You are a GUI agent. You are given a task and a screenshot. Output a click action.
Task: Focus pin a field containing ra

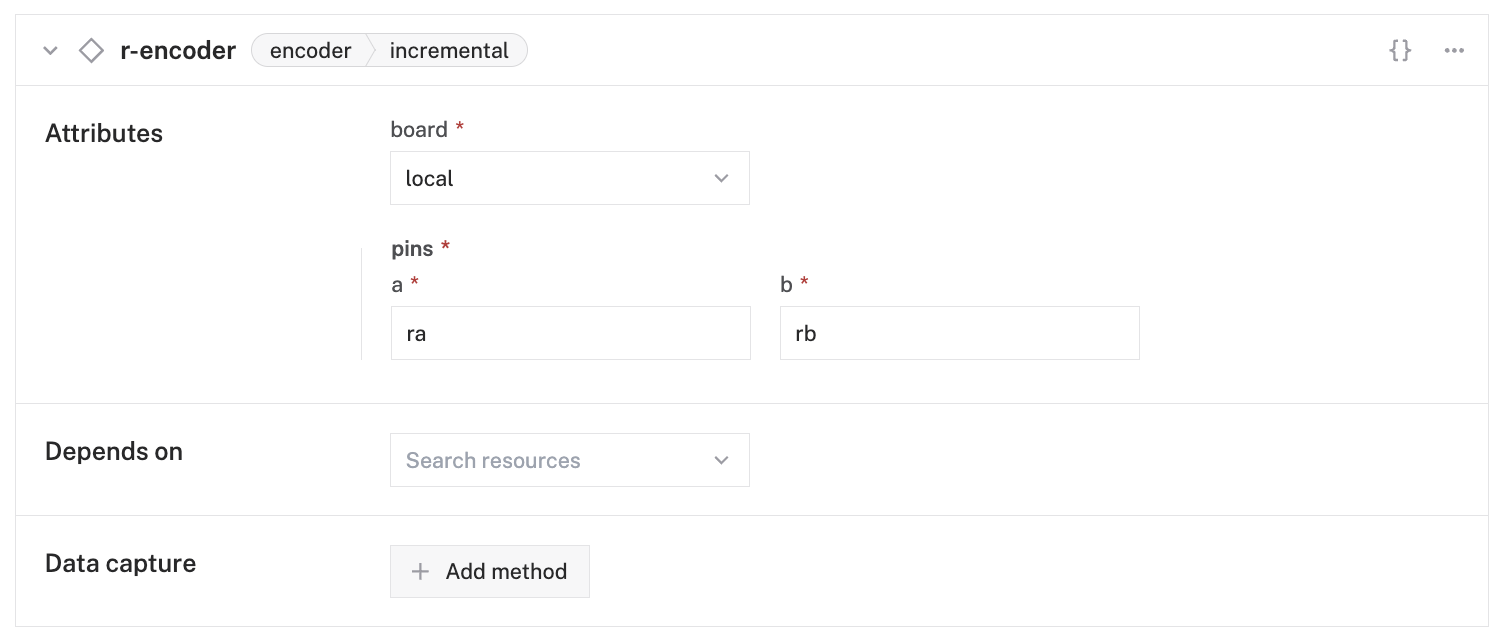pyautogui.click(x=570, y=333)
